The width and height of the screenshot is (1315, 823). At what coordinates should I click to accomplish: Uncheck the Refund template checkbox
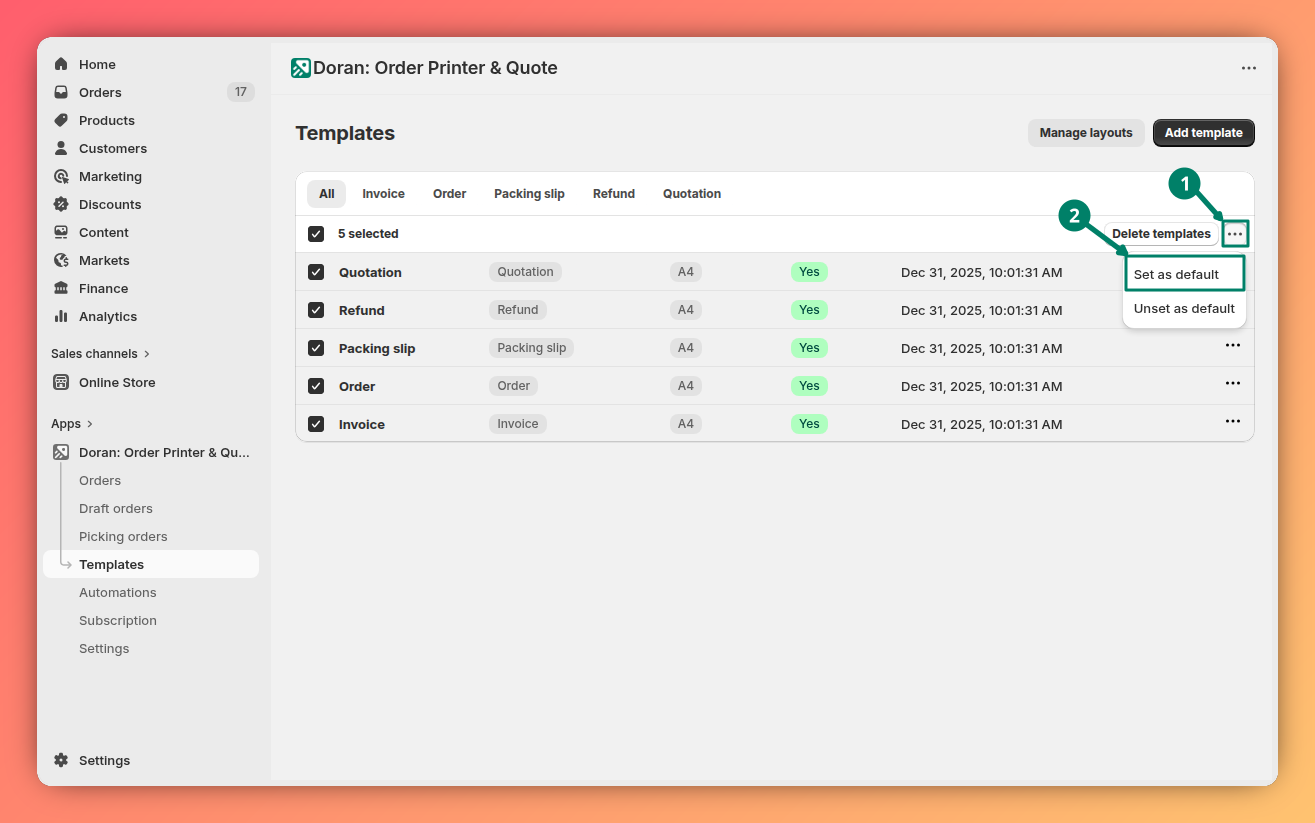pyautogui.click(x=316, y=310)
